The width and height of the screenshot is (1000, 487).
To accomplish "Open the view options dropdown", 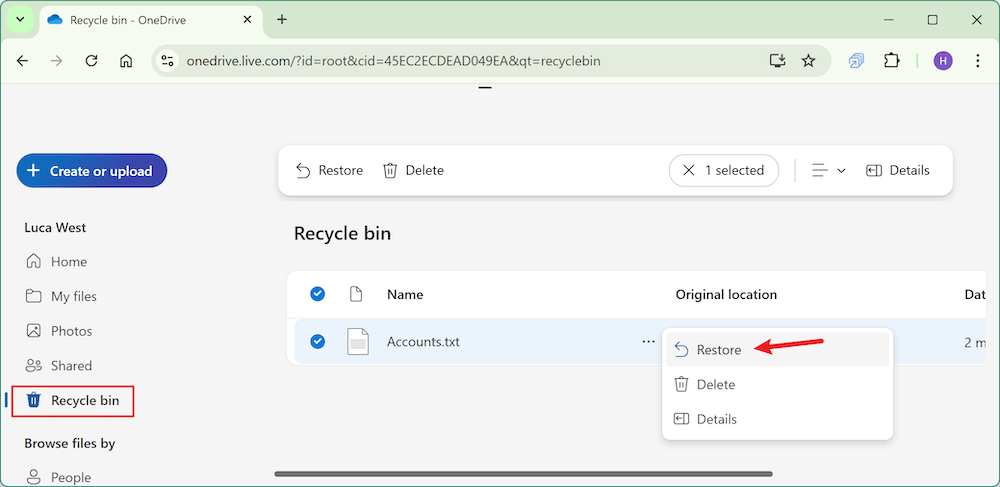I will 828,170.
